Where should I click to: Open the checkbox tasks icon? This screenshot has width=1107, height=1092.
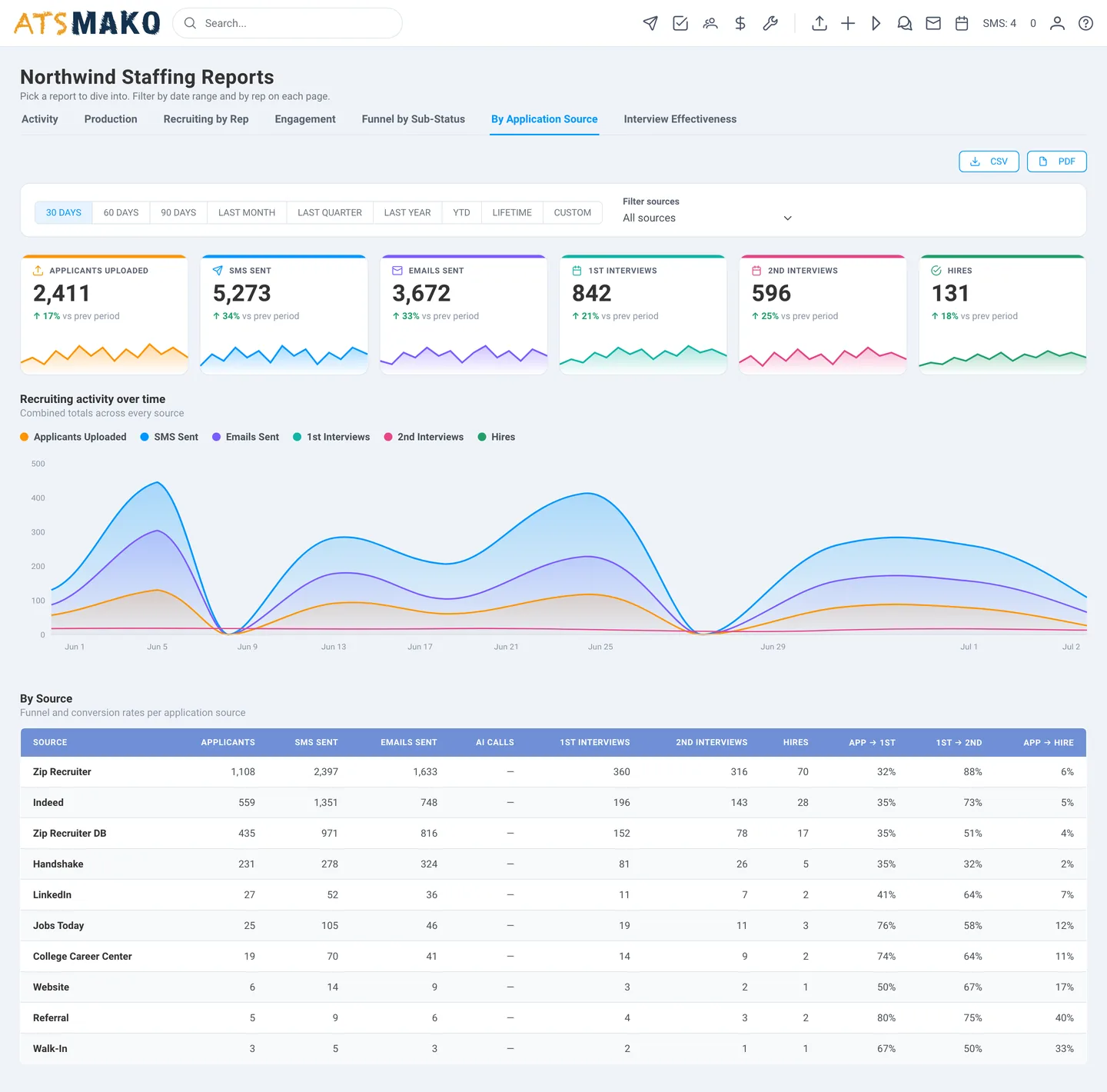coord(680,23)
